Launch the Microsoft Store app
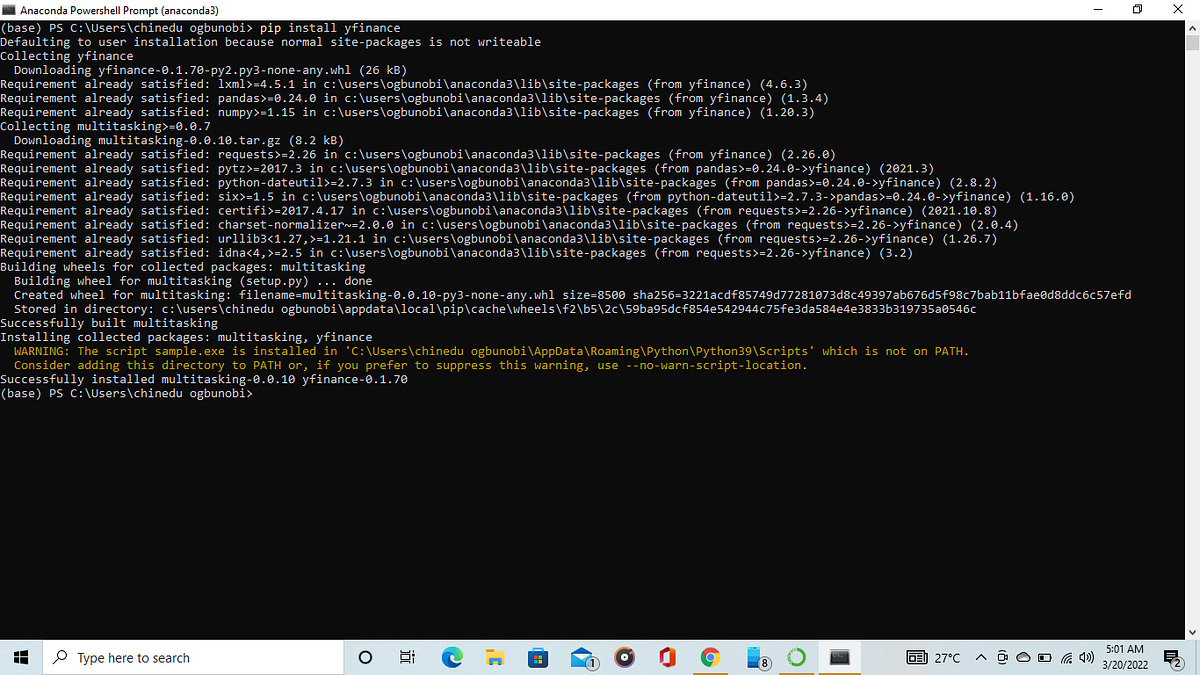1200x675 pixels. (x=538, y=657)
